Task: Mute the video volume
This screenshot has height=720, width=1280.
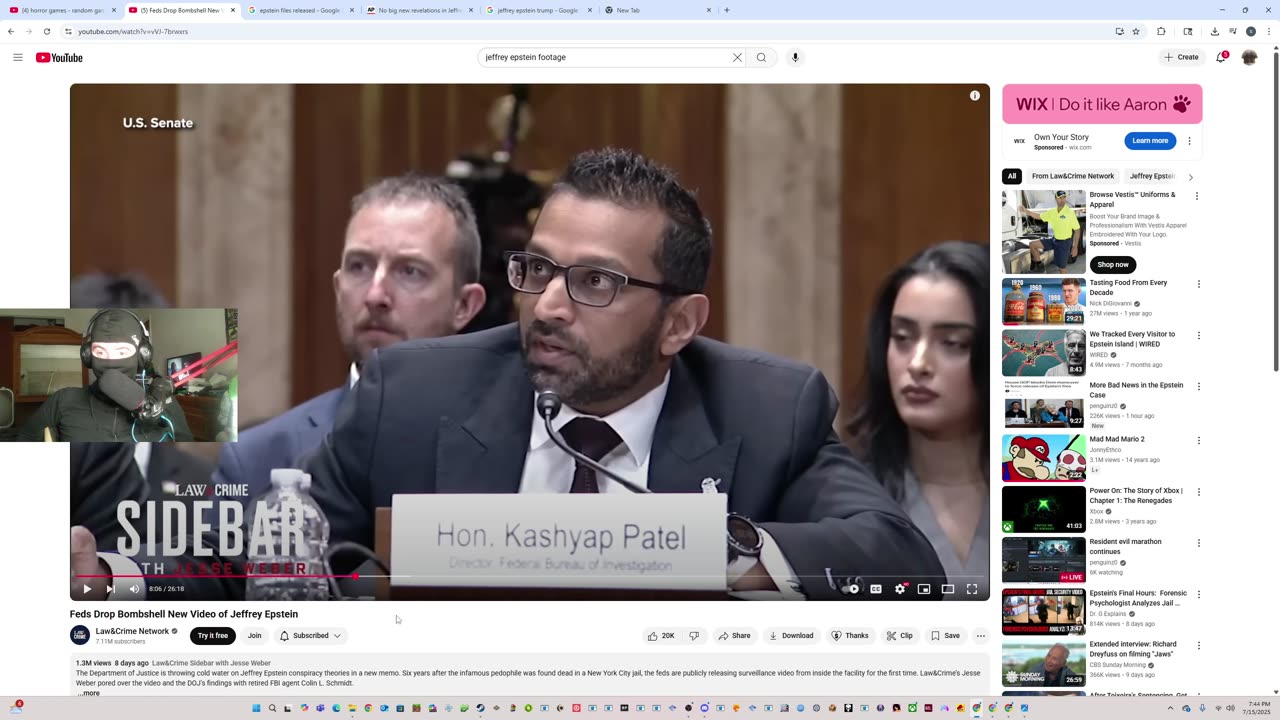Action: click(134, 589)
